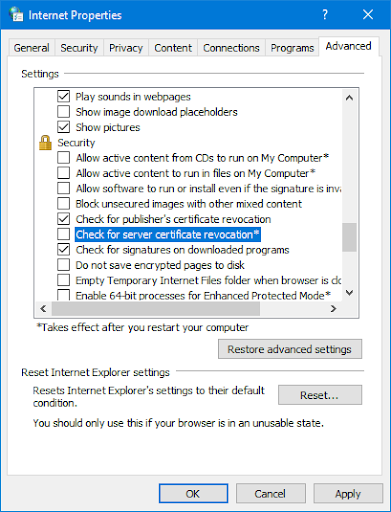Click the Apply button
The height and width of the screenshot is (512, 391).
pyautogui.click(x=348, y=494)
